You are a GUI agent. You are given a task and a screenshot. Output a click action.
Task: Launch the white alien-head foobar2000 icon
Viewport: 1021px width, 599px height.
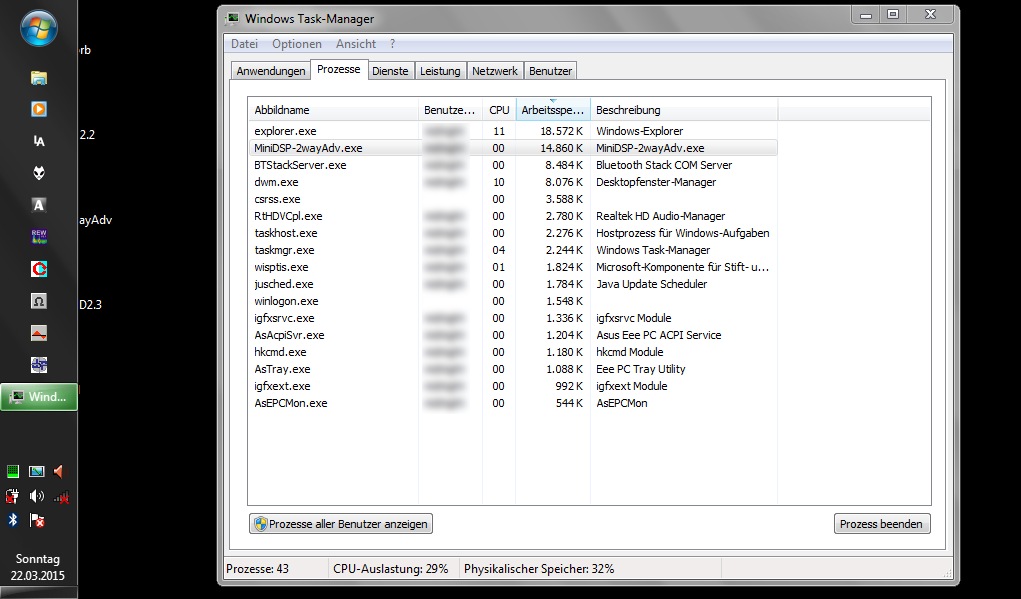click(x=39, y=173)
